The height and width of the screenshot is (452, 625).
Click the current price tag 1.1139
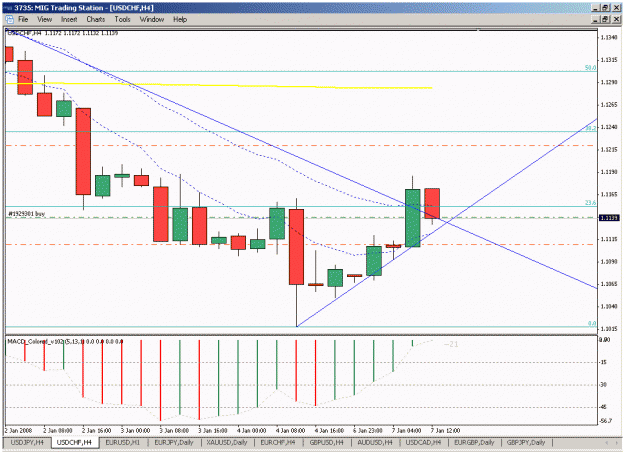click(609, 218)
